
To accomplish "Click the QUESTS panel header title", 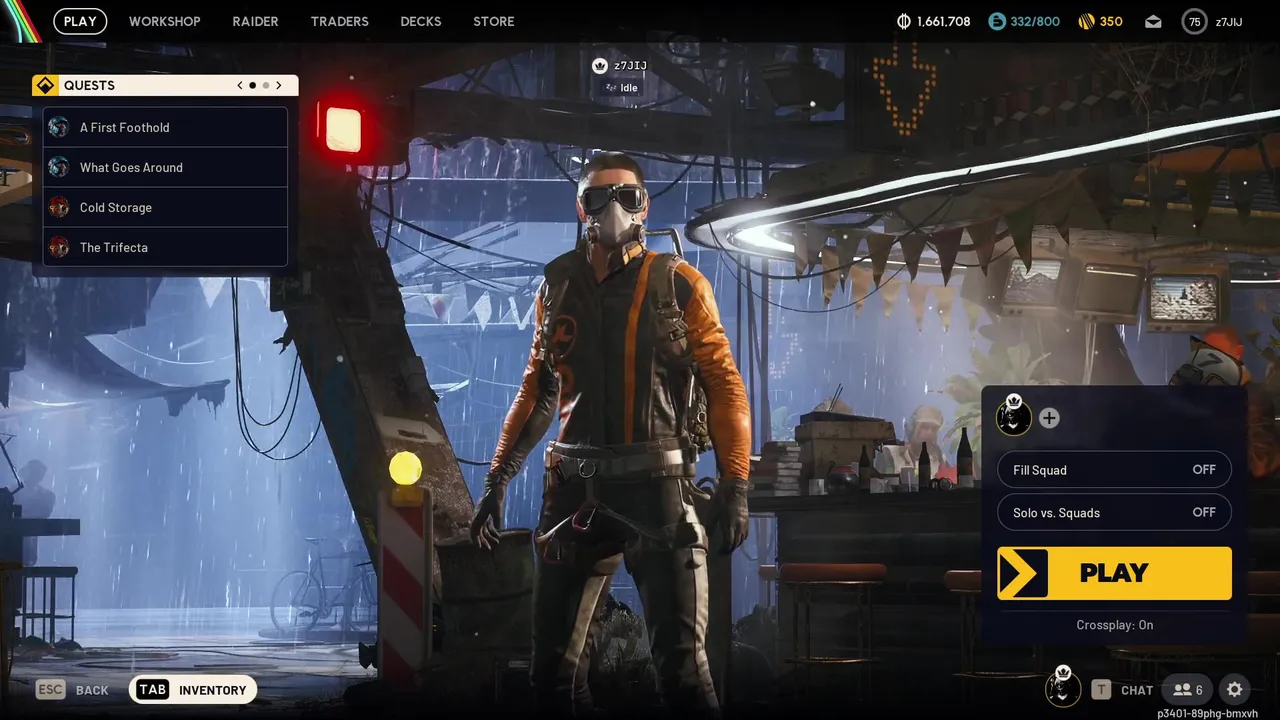I will [x=89, y=85].
